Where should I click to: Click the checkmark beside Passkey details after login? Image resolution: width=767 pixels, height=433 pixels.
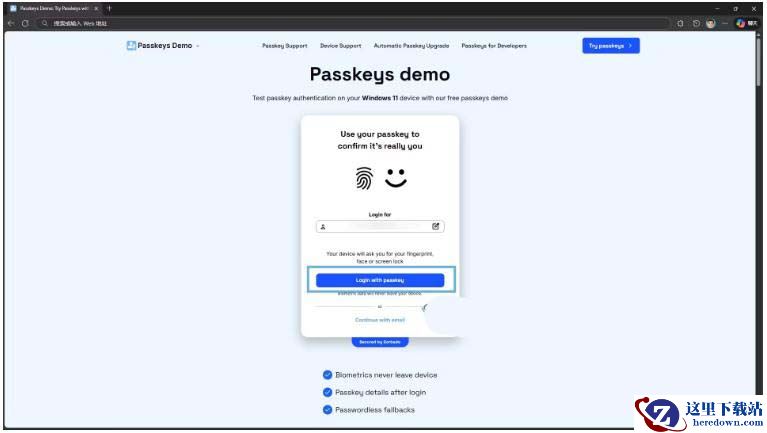327,392
